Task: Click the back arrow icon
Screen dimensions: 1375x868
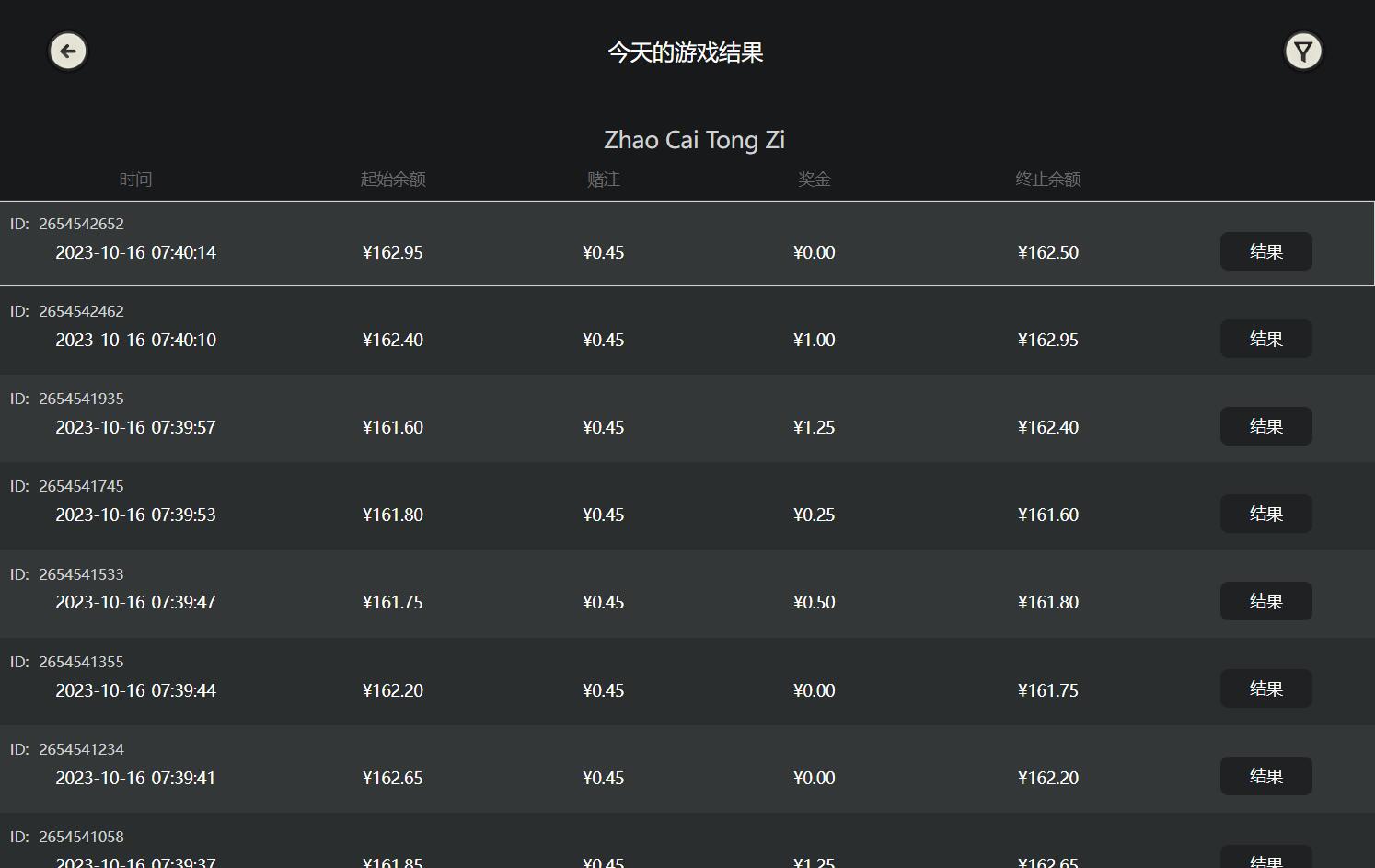Action: tap(68, 52)
